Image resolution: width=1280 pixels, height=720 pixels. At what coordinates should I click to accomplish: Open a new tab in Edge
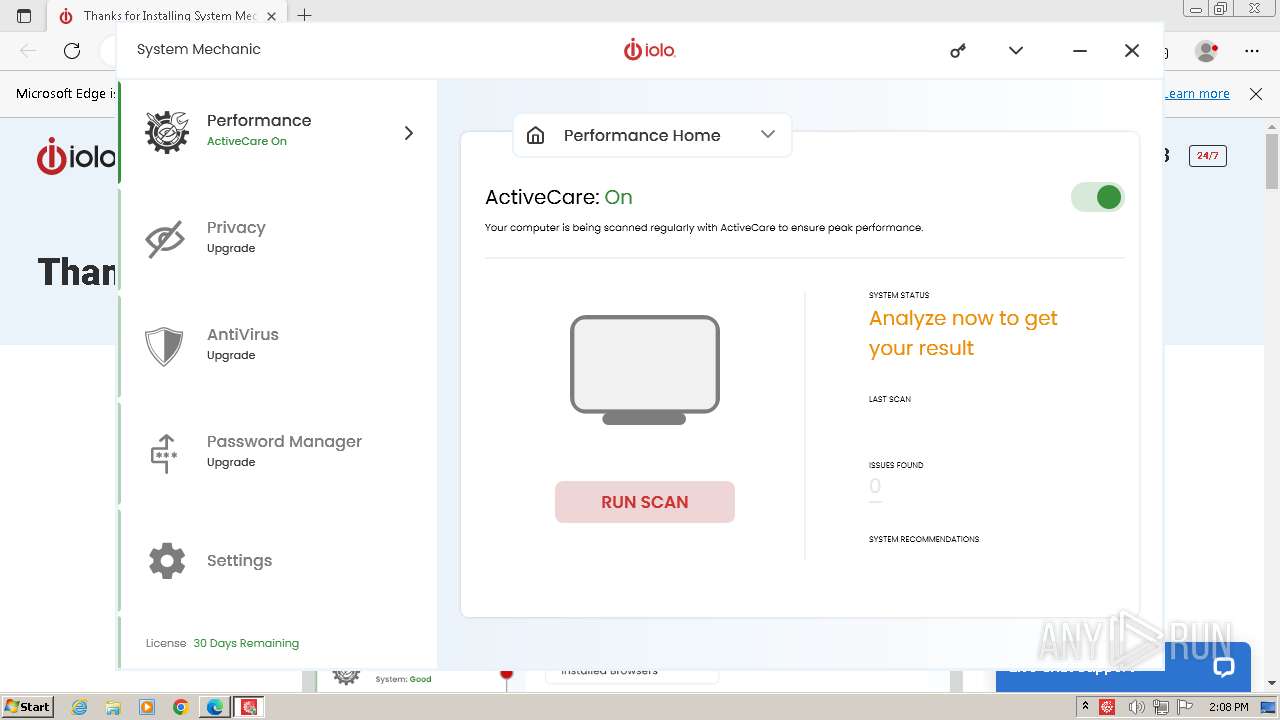[305, 15]
